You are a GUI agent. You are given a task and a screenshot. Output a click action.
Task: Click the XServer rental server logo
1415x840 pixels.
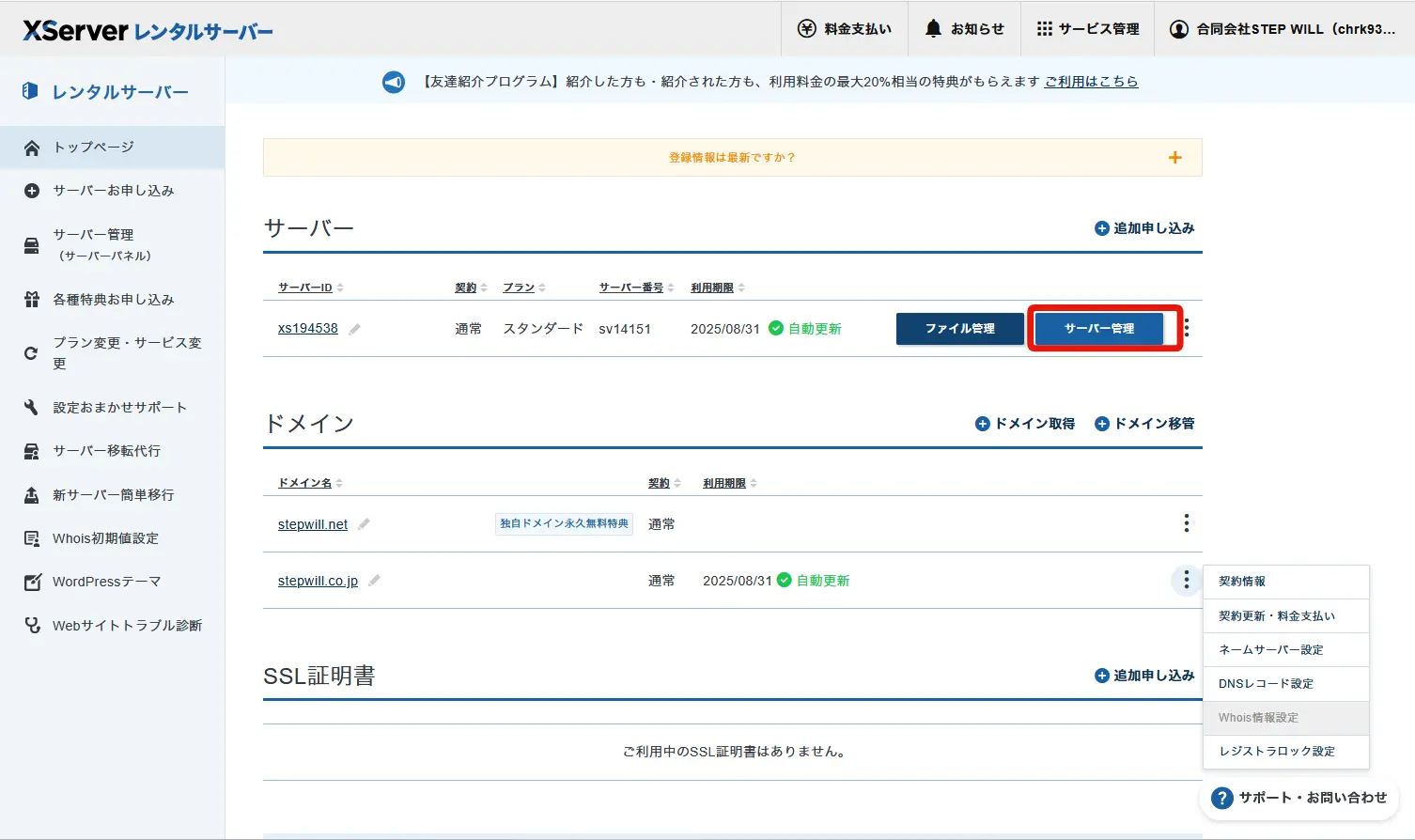click(x=148, y=30)
